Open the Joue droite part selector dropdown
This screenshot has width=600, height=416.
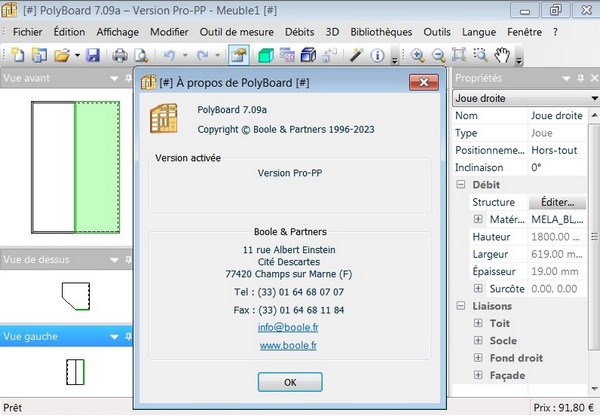point(594,98)
